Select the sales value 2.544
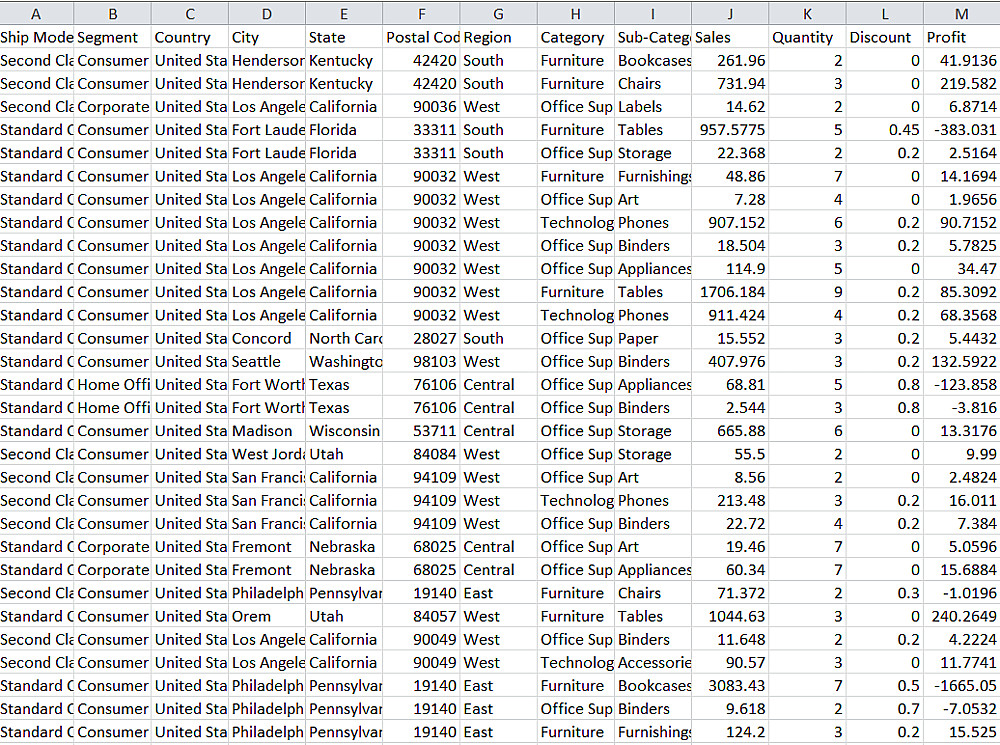 click(x=730, y=408)
